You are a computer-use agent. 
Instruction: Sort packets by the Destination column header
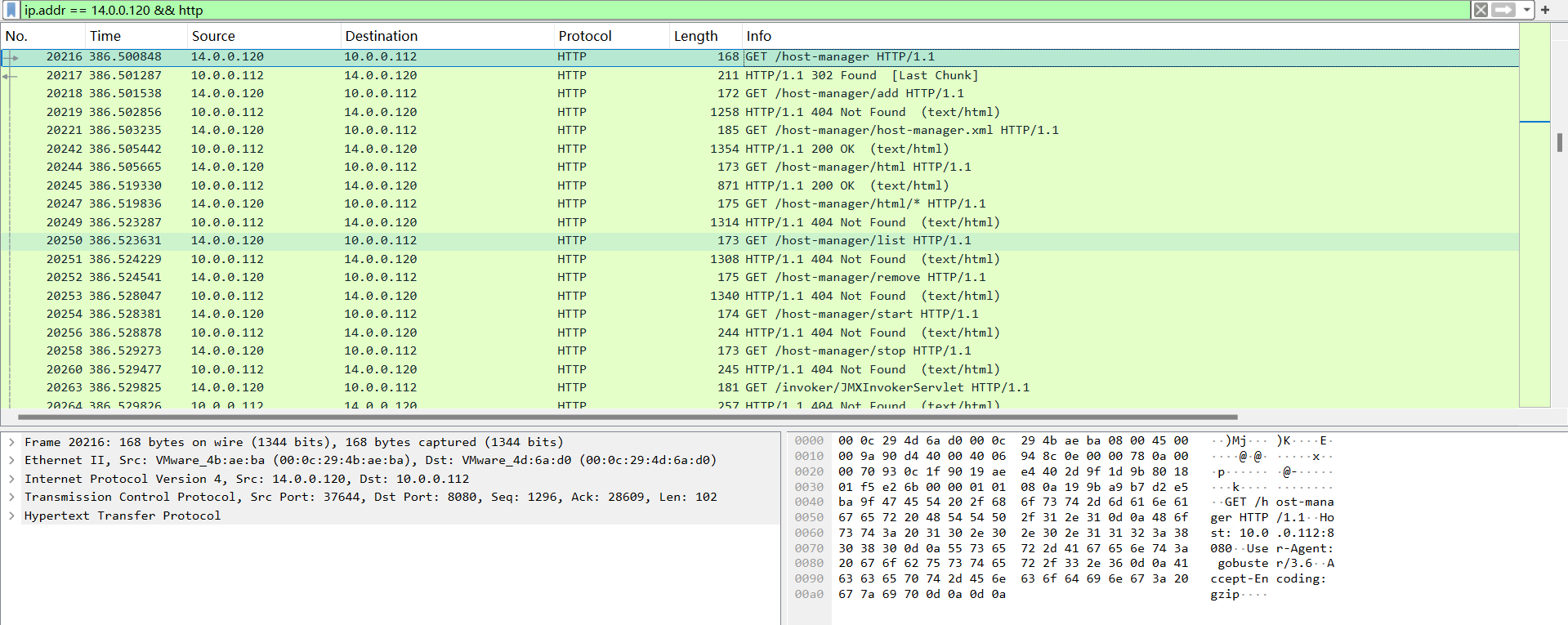pos(447,36)
